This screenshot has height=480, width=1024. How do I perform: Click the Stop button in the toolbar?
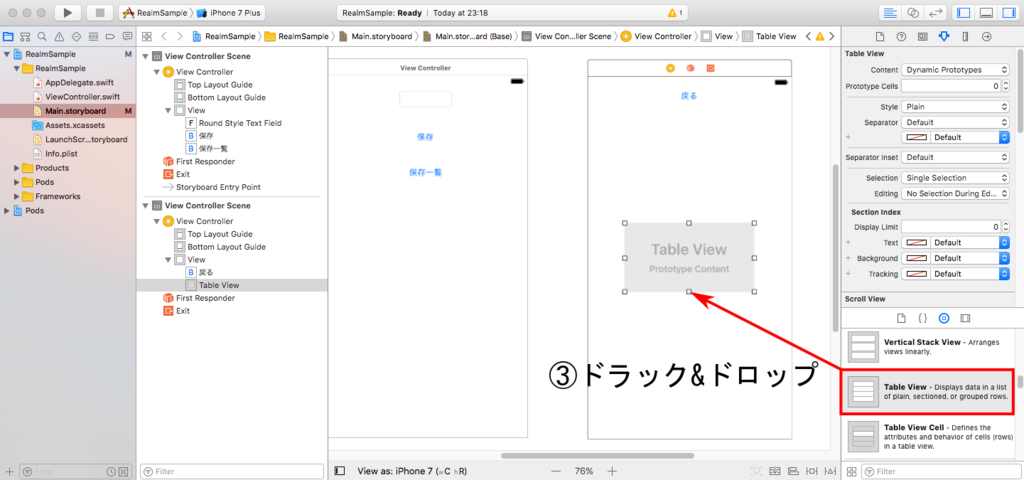point(100,12)
